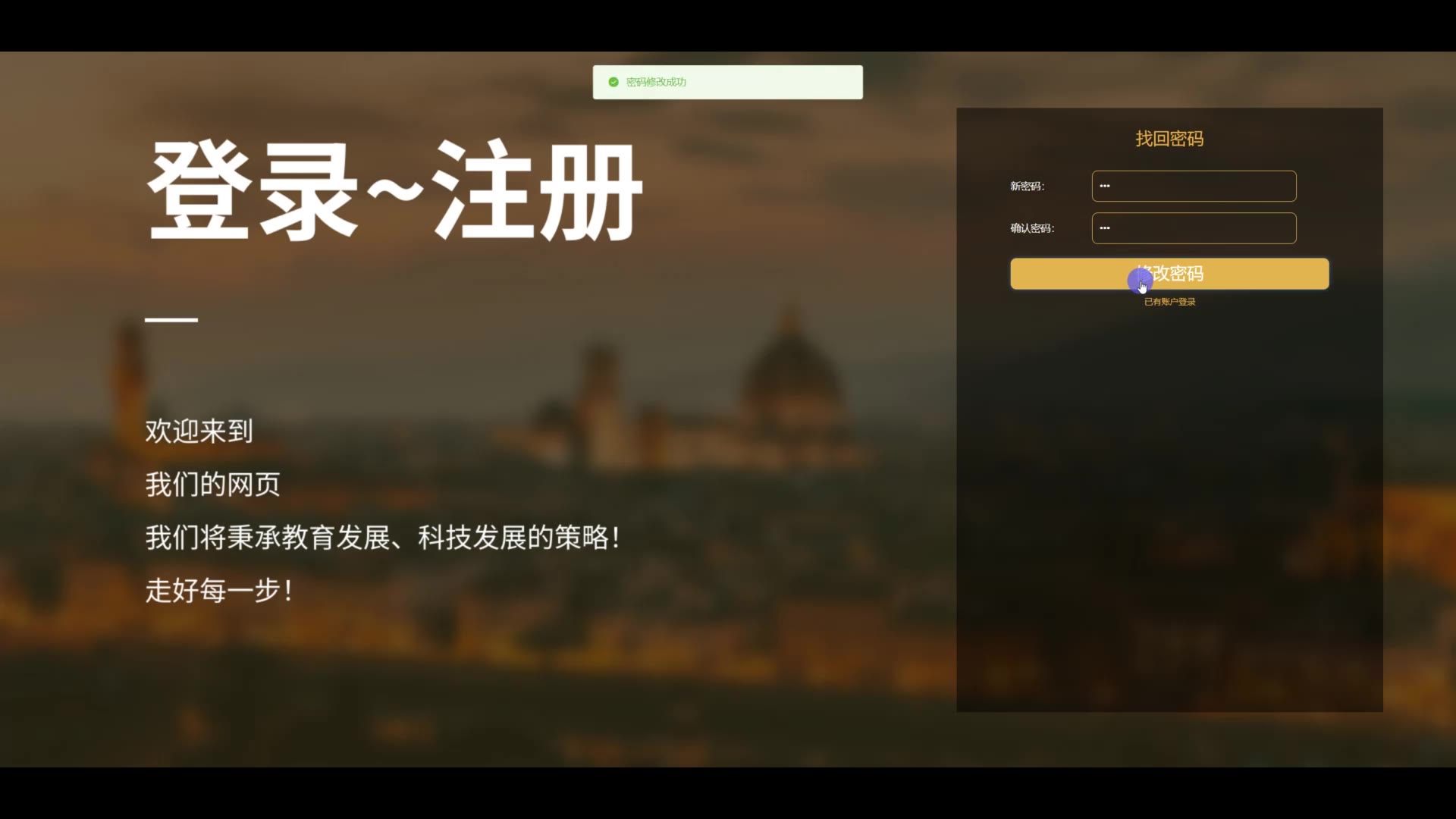Click the masked dots in 确认密码 field
The image size is (1456, 819).
coord(1105,228)
